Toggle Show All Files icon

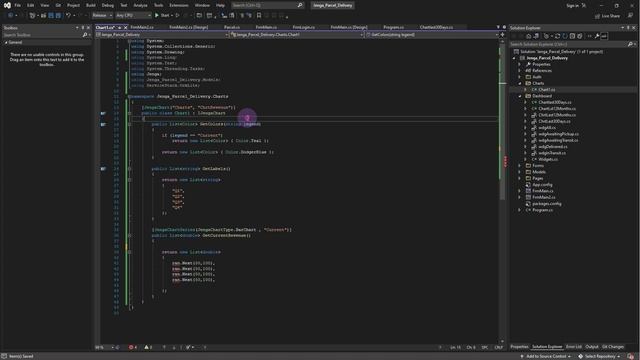tap(580, 36)
